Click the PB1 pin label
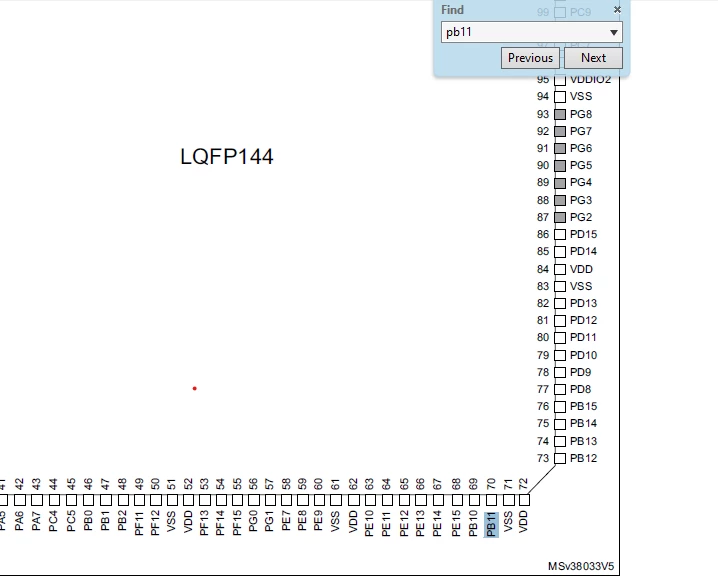The height and width of the screenshot is (586, 718). point(105,521)
